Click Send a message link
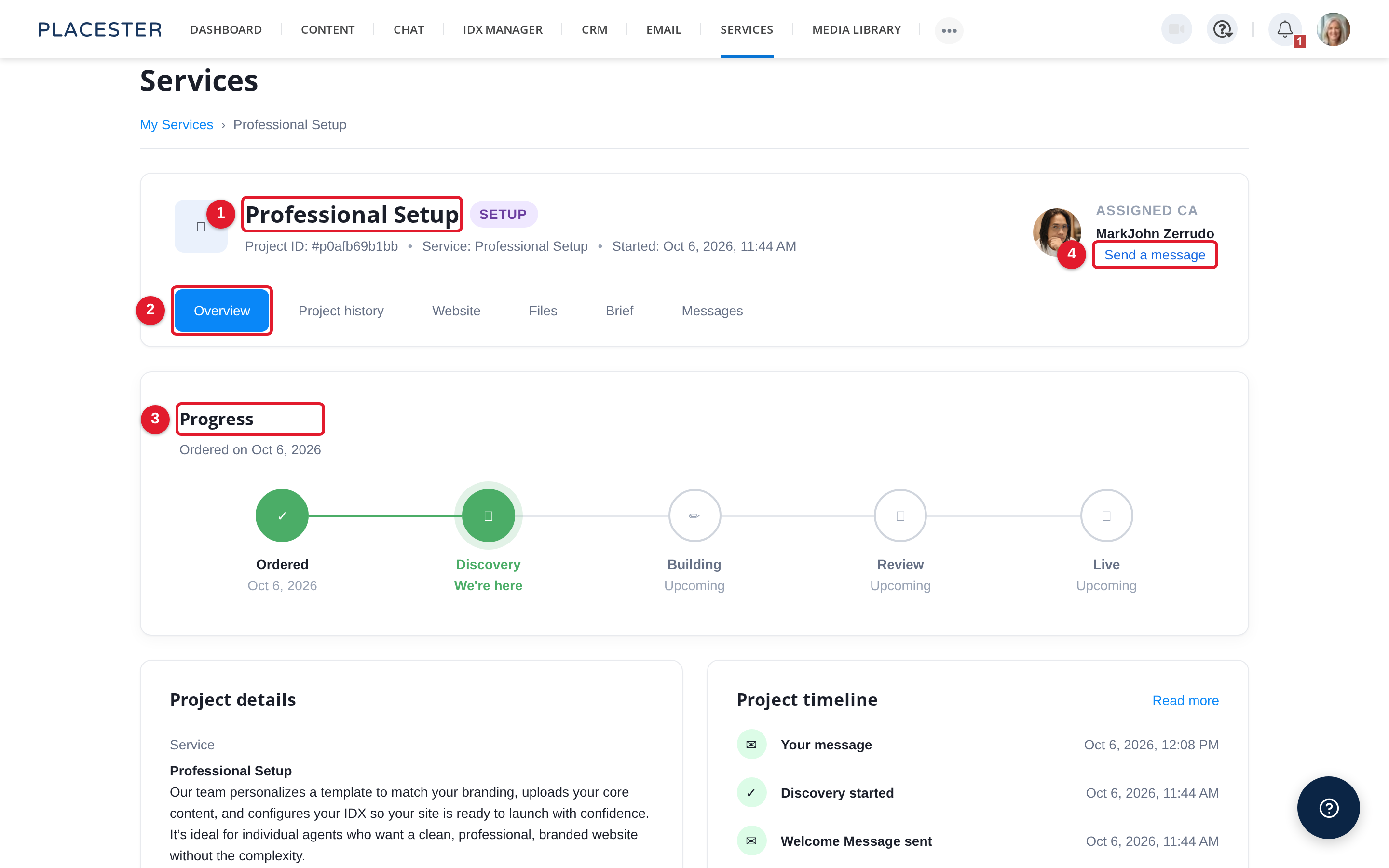The height and width of the screenshot is (868, 1389). 1155,255
